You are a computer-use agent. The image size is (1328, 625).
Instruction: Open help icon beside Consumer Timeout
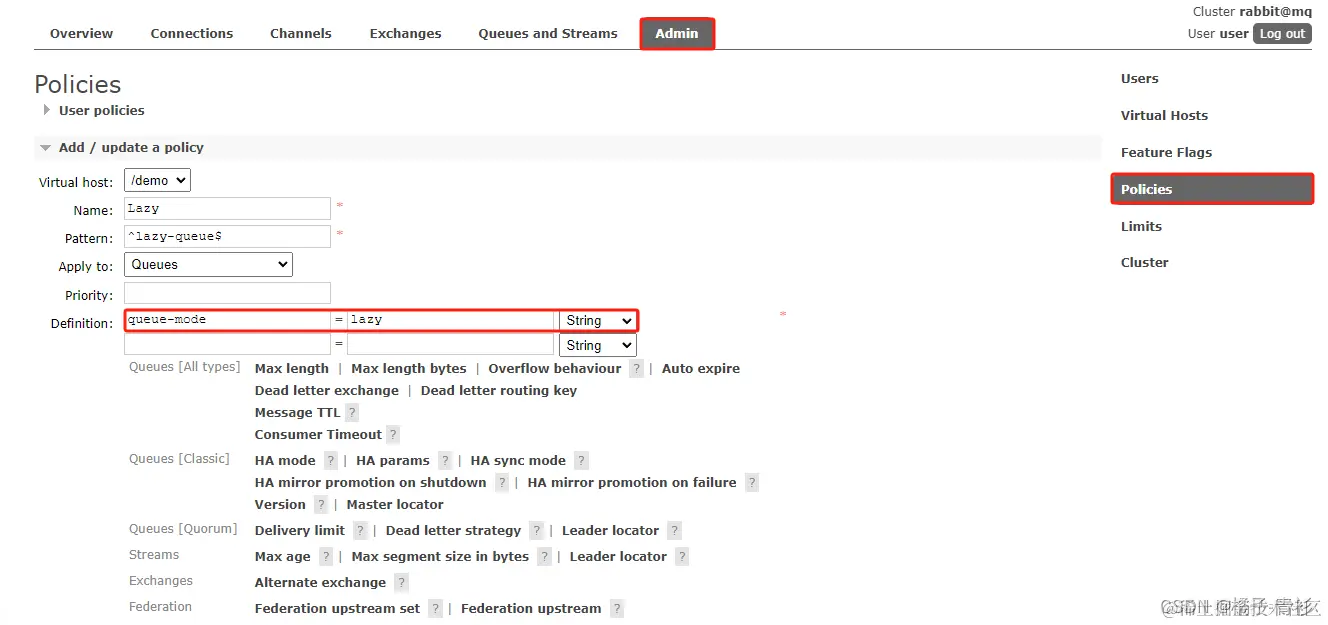(x=393, y=435)
